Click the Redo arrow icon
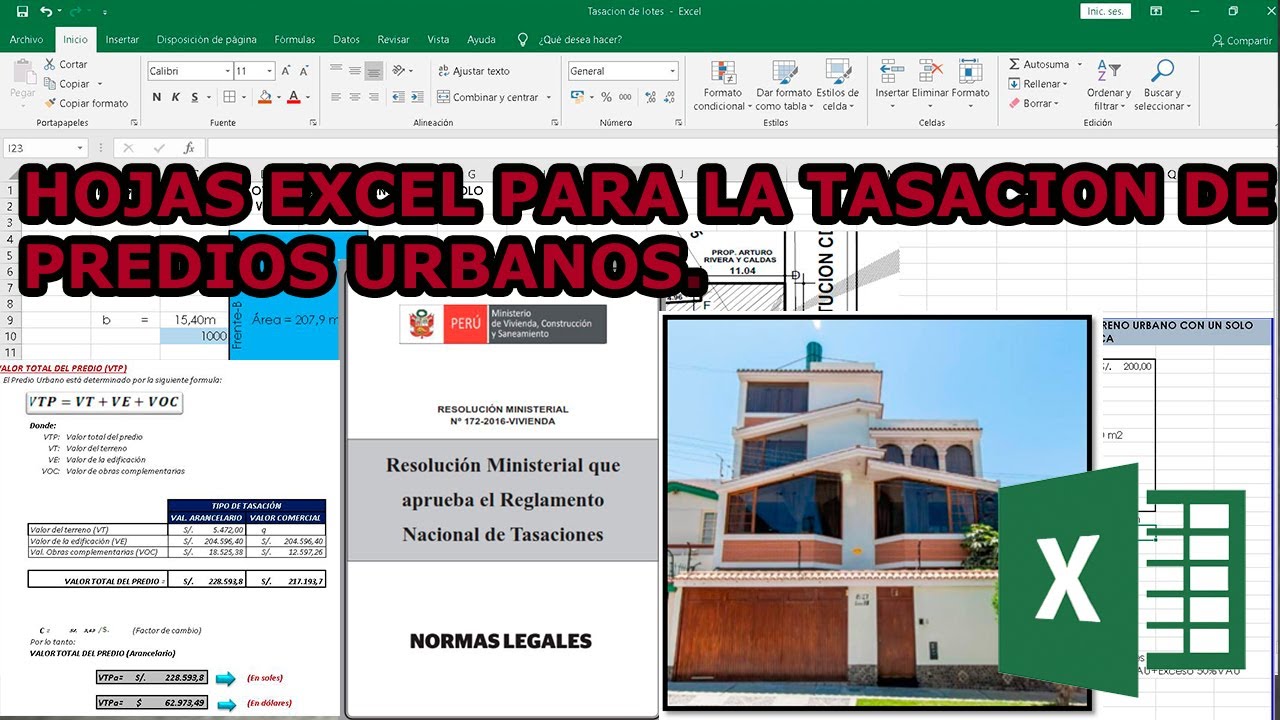The width and height of the screenshot is (1280, 720). coord(74,12)
